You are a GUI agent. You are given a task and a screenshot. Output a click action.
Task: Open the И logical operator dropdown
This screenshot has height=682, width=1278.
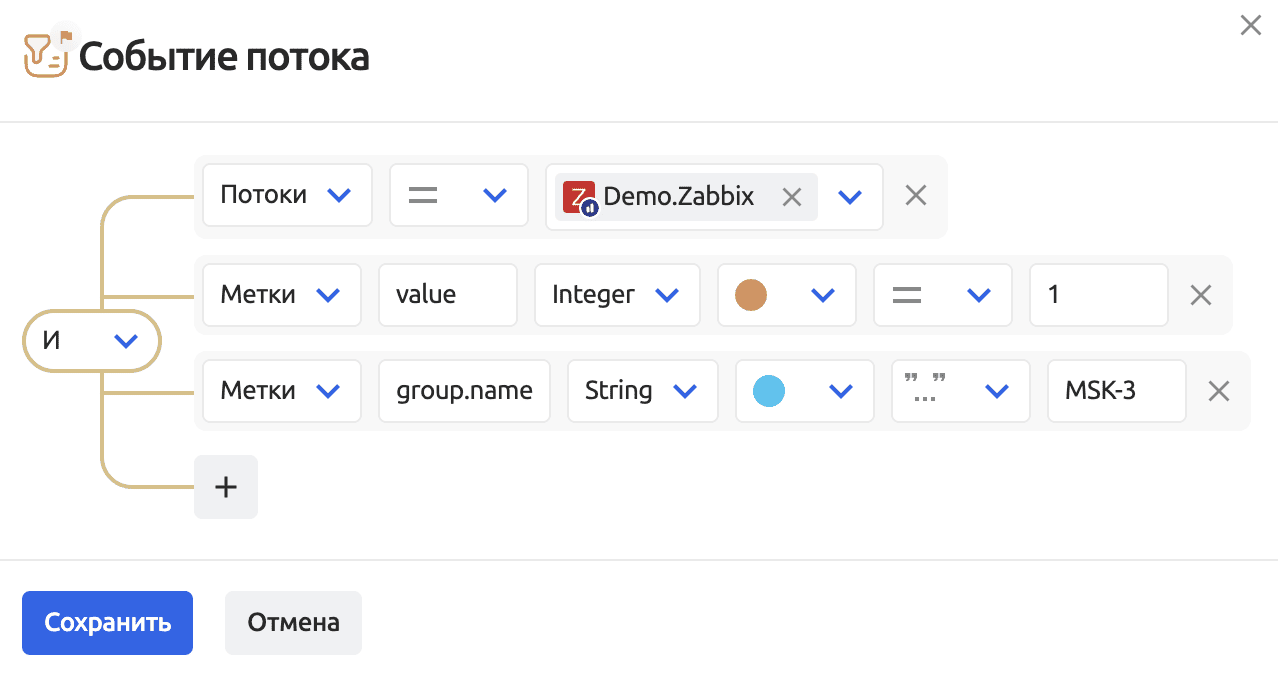click(x=91, y=341)
